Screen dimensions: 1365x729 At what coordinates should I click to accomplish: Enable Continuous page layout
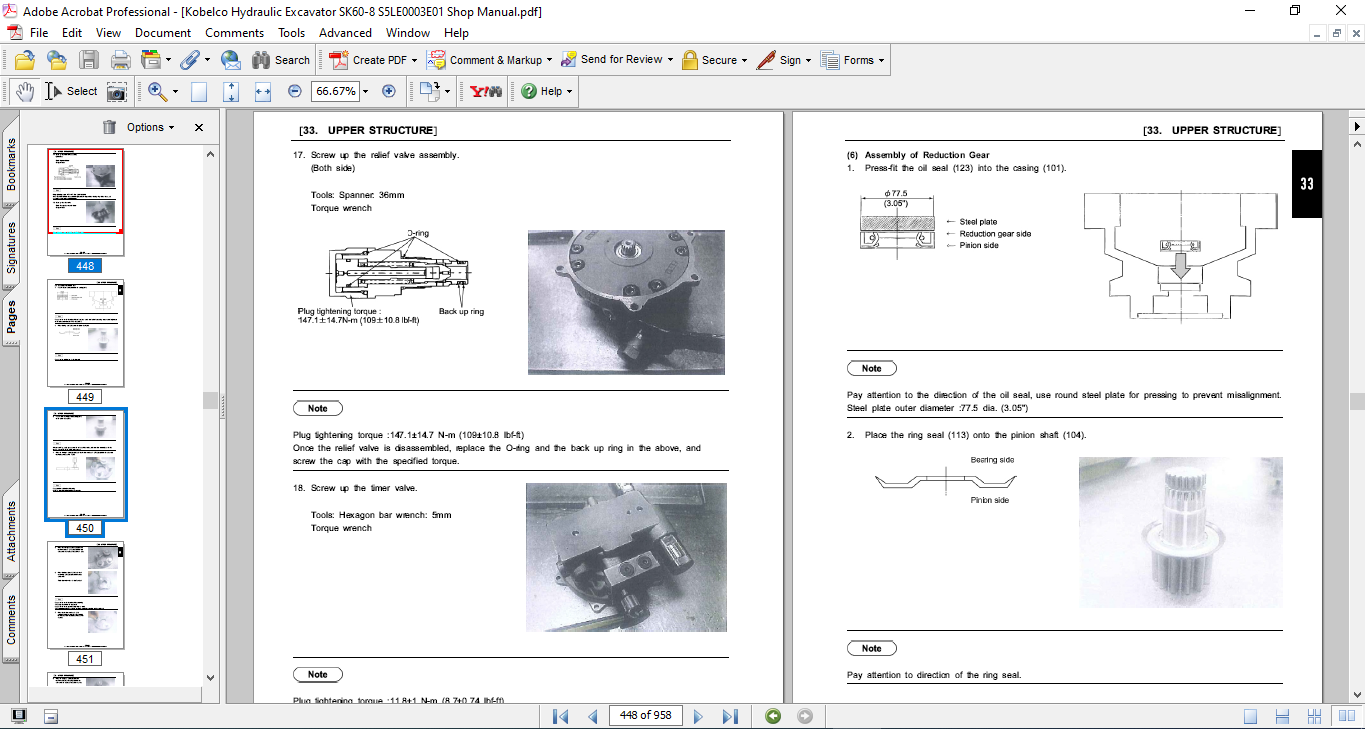[x=1280, y=716]
